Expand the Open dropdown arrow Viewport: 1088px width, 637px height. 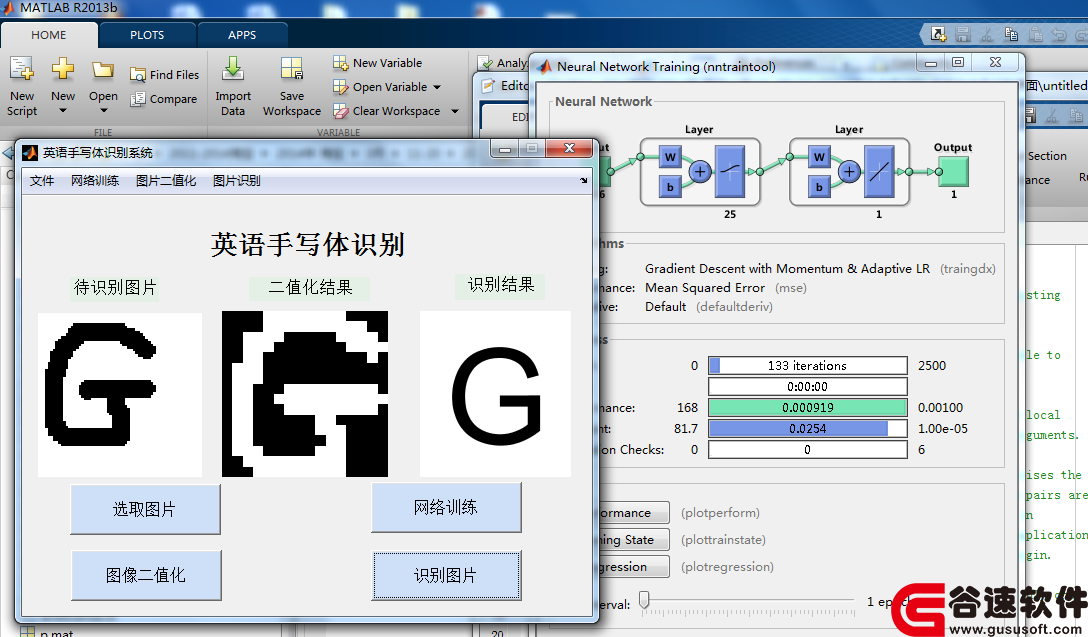(103, 111)
